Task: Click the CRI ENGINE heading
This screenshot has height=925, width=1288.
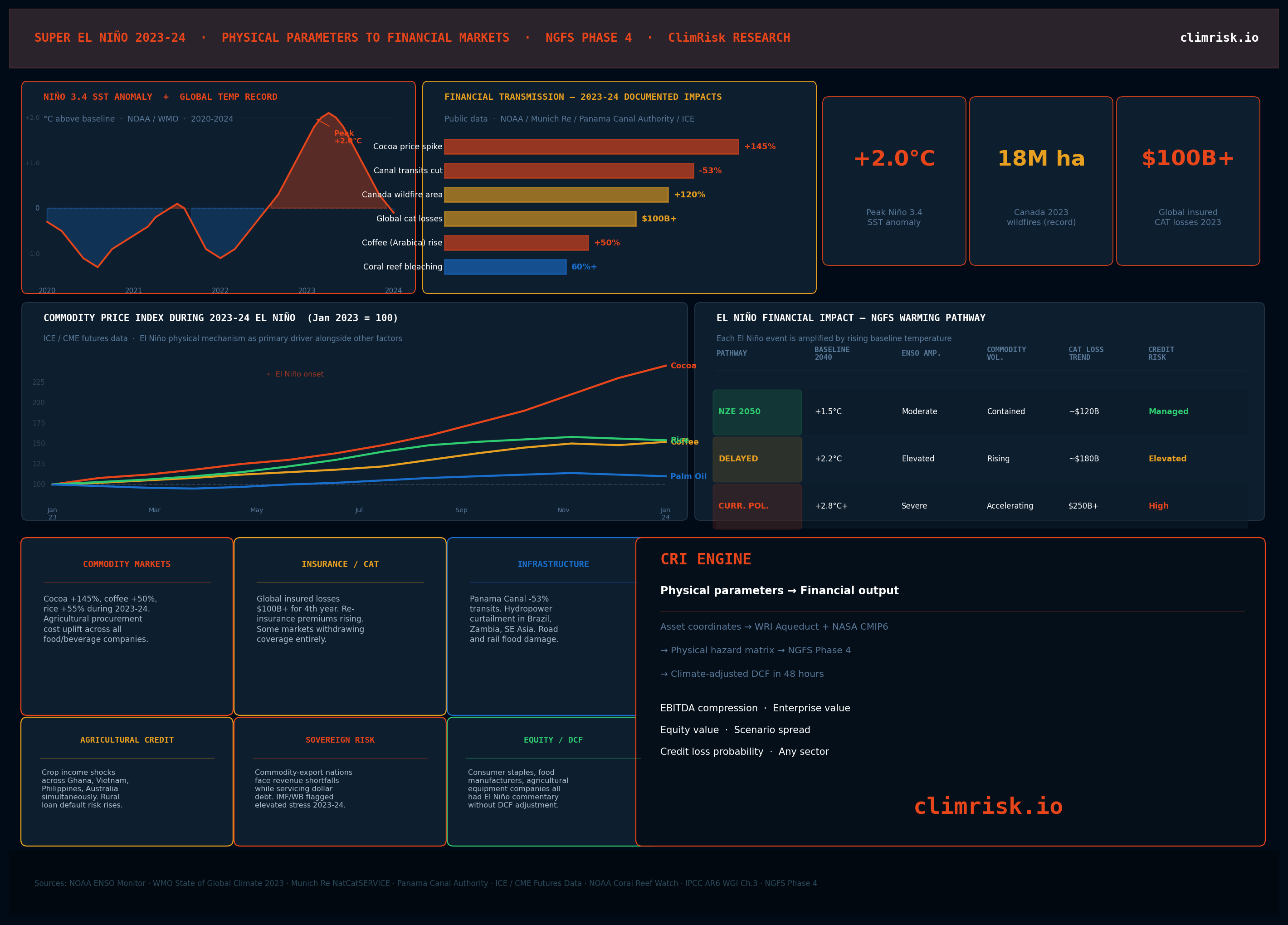Action: coord(705,559)
